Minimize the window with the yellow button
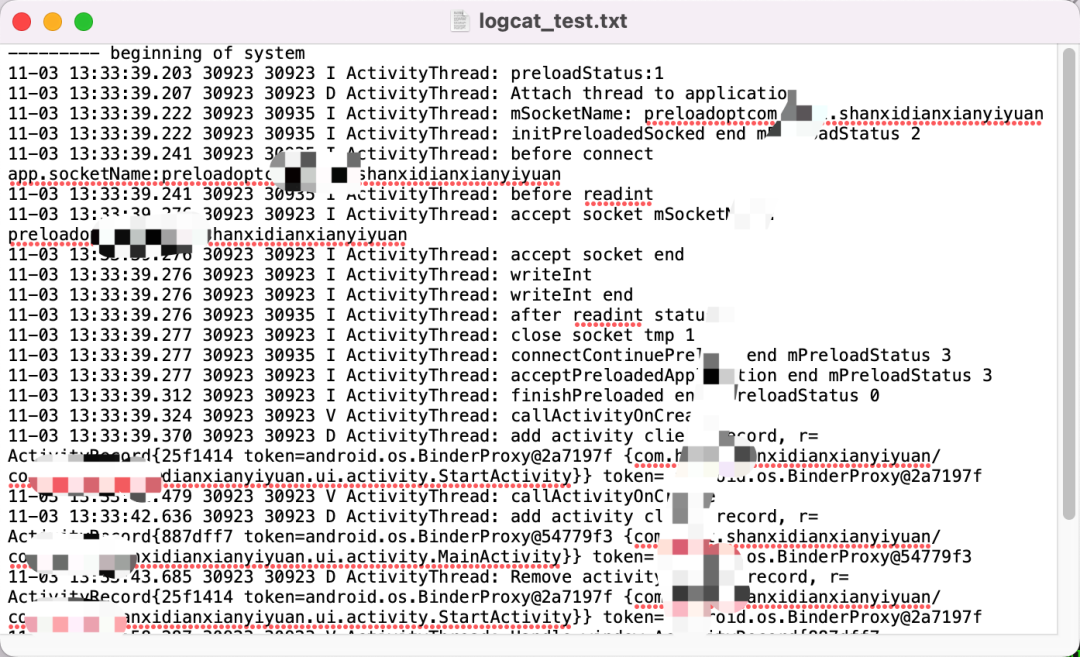The image size is (1080, 657). [53, 21]
